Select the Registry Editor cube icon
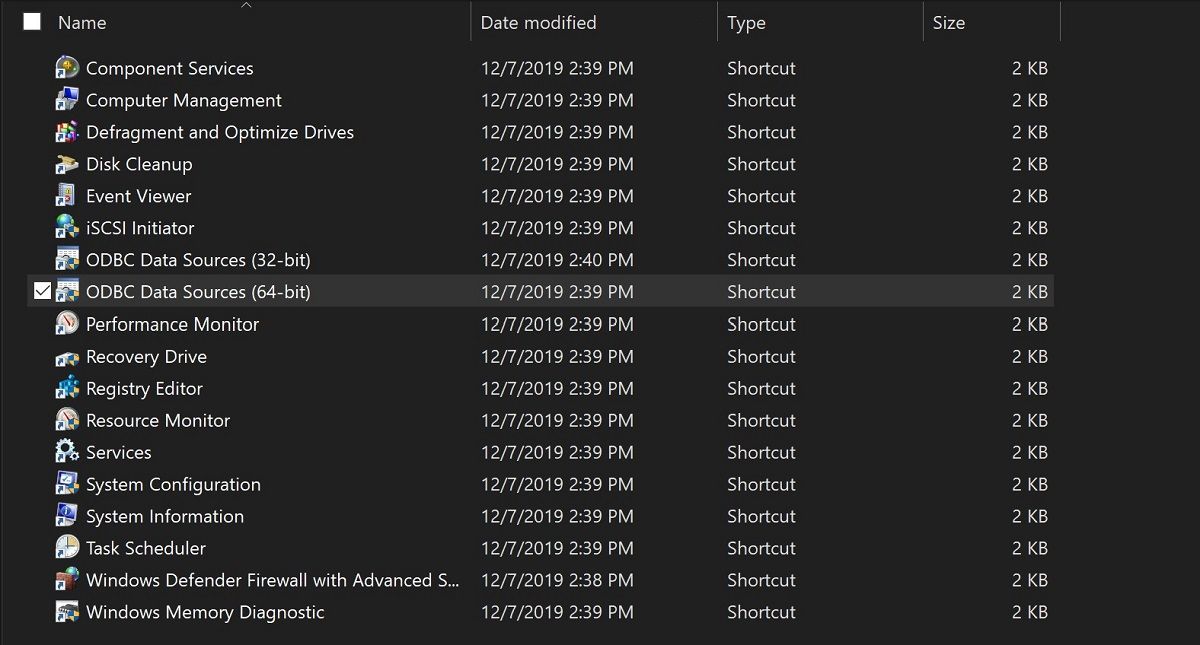The image size is (1200, 645). click(67, 388)
